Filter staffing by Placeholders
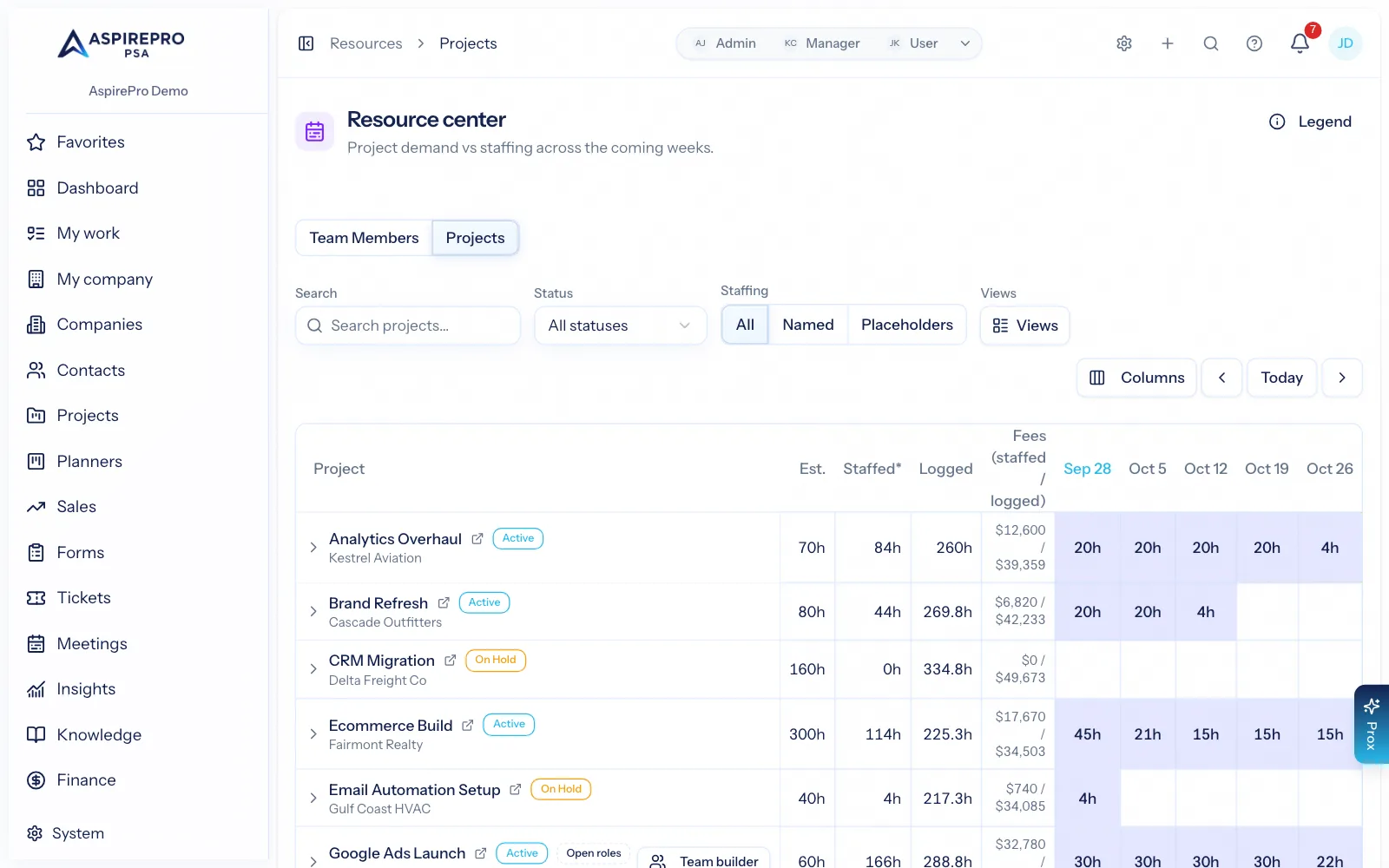 (x=907, y=325)
